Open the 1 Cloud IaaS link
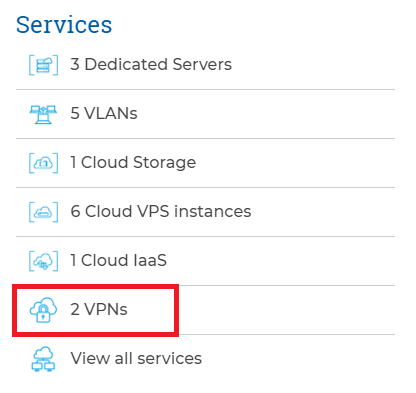 point(118,260)
